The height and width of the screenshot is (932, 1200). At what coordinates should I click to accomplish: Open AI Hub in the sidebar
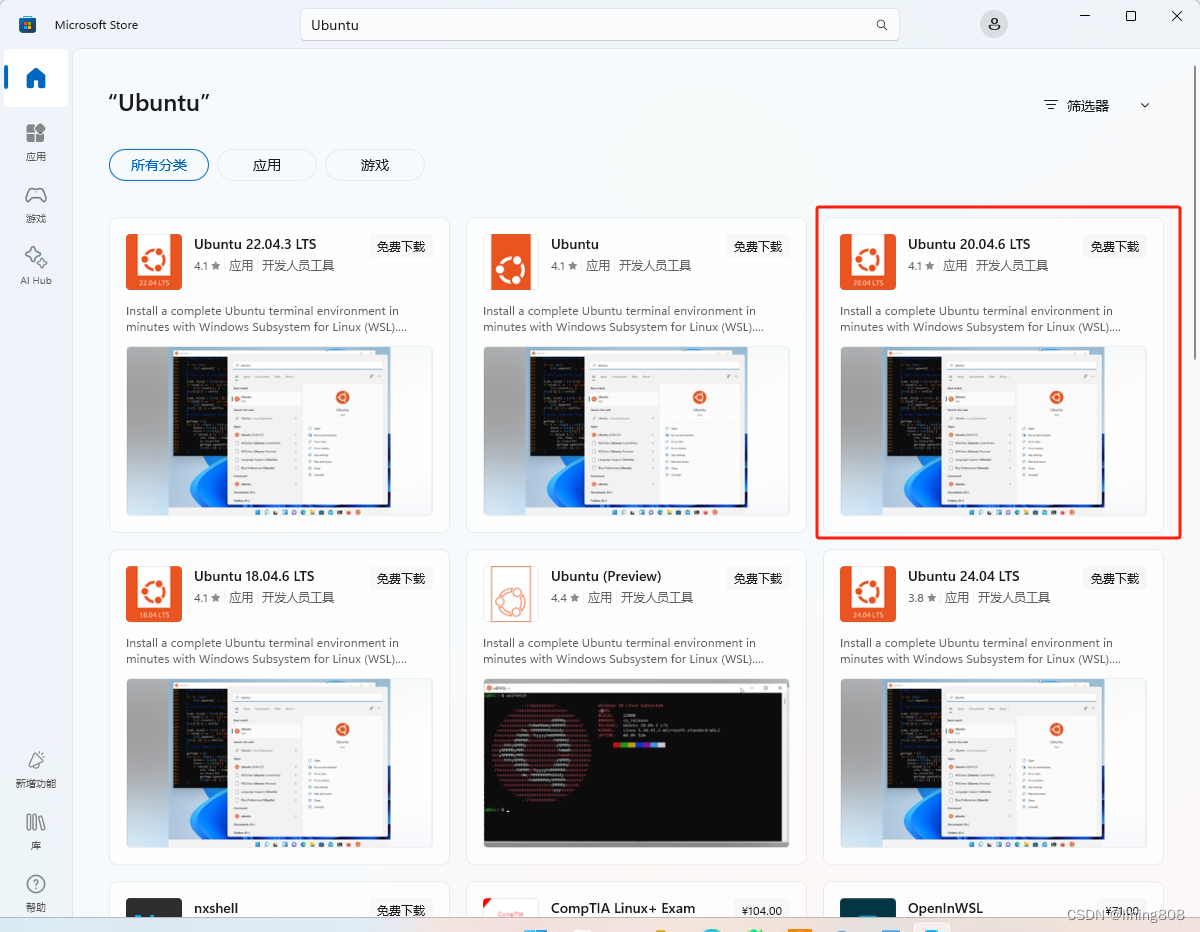36,266
